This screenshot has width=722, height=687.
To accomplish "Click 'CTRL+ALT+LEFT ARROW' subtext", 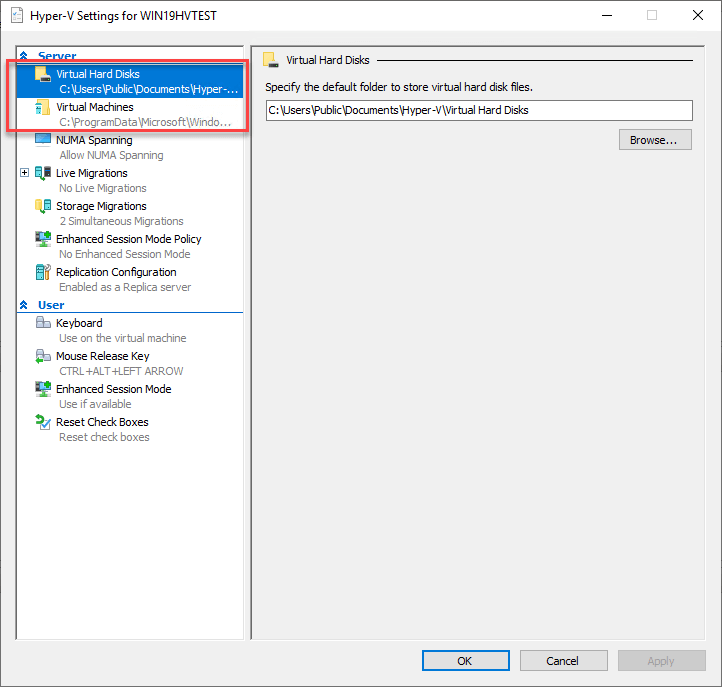I will 121,371.
